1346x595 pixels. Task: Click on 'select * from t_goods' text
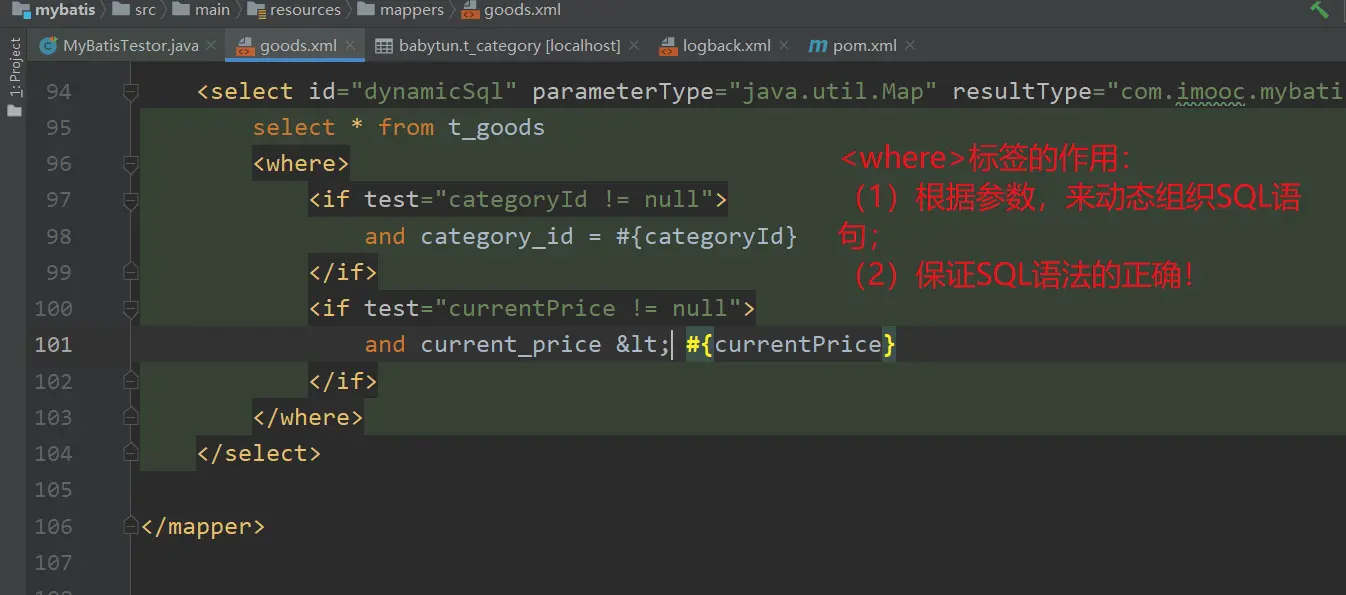[x=398, y=128]
